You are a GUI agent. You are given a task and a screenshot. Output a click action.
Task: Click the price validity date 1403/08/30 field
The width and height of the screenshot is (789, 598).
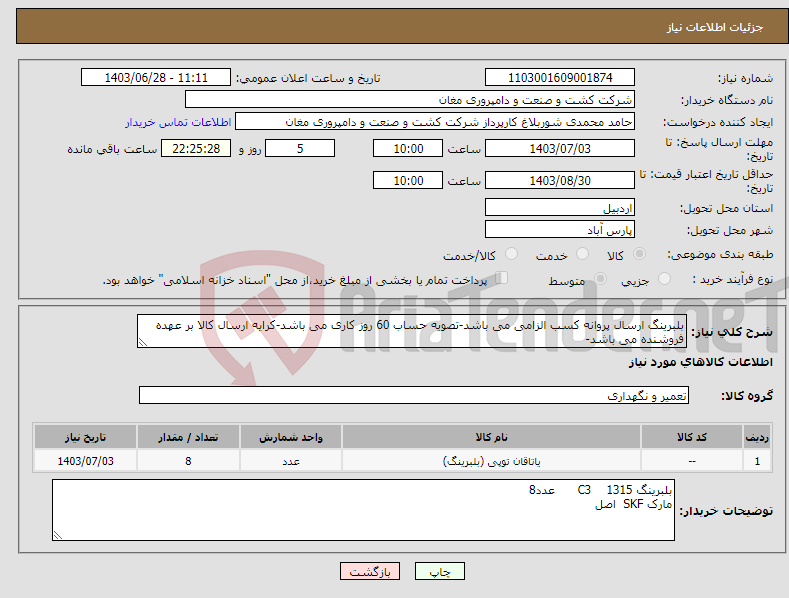coord(560,180)
